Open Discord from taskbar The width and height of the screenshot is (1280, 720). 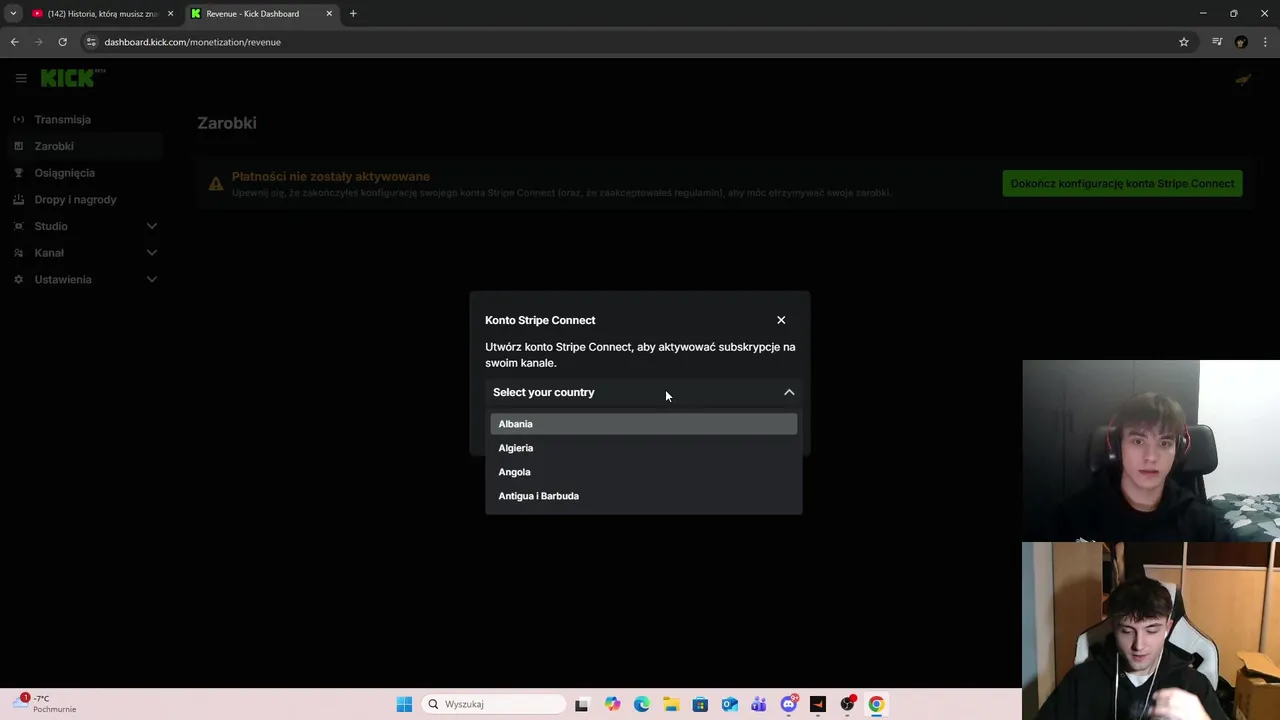point(789,704)
